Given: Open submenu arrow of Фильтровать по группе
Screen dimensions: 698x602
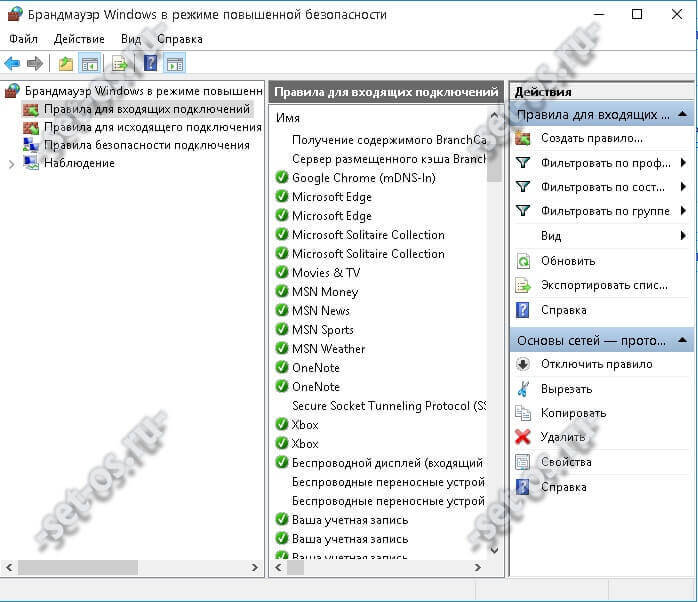Looking at the screenshot, I should point(683,211).
